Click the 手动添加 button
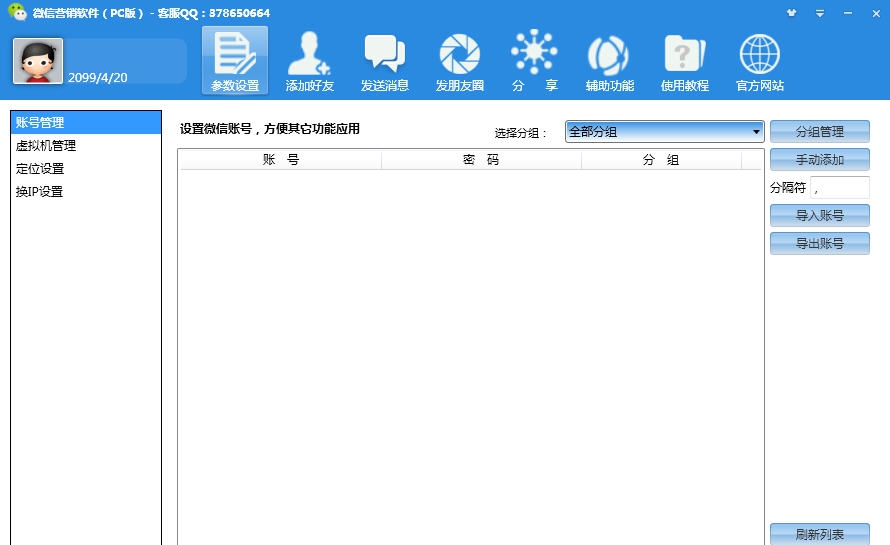The image size is (890, 545). point(820,160)
